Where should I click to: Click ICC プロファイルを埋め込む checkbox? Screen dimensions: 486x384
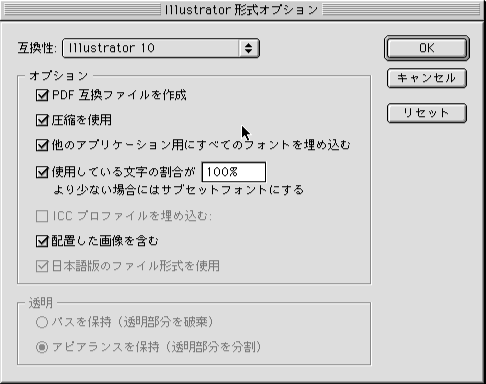42,216
